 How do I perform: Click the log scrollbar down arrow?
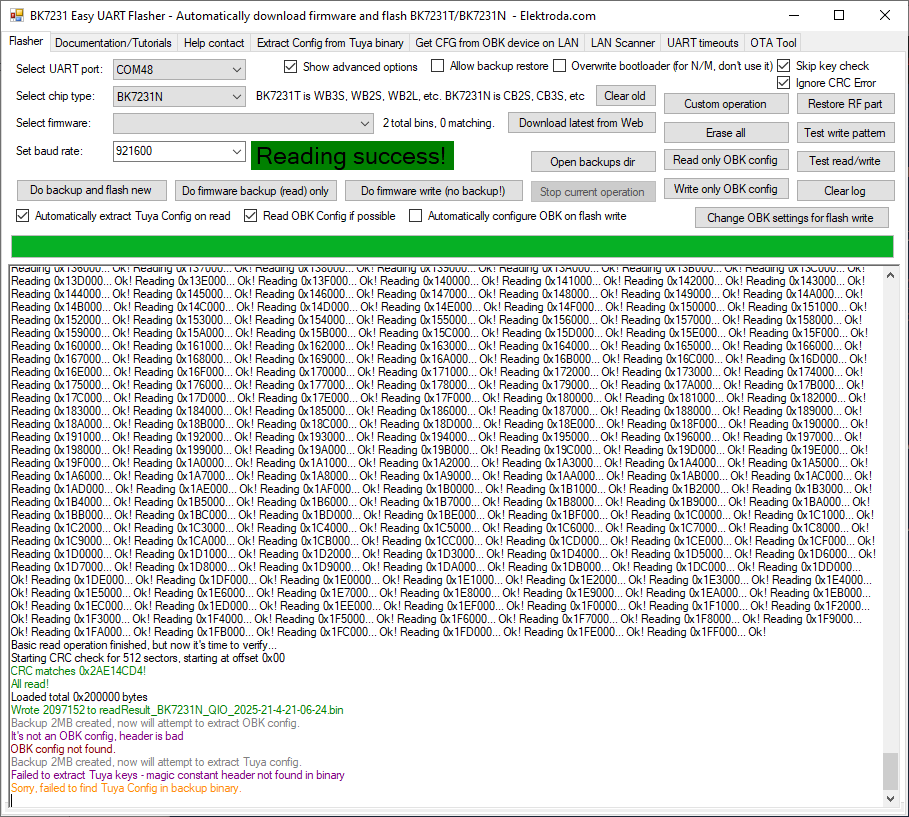tap(890, 799)
